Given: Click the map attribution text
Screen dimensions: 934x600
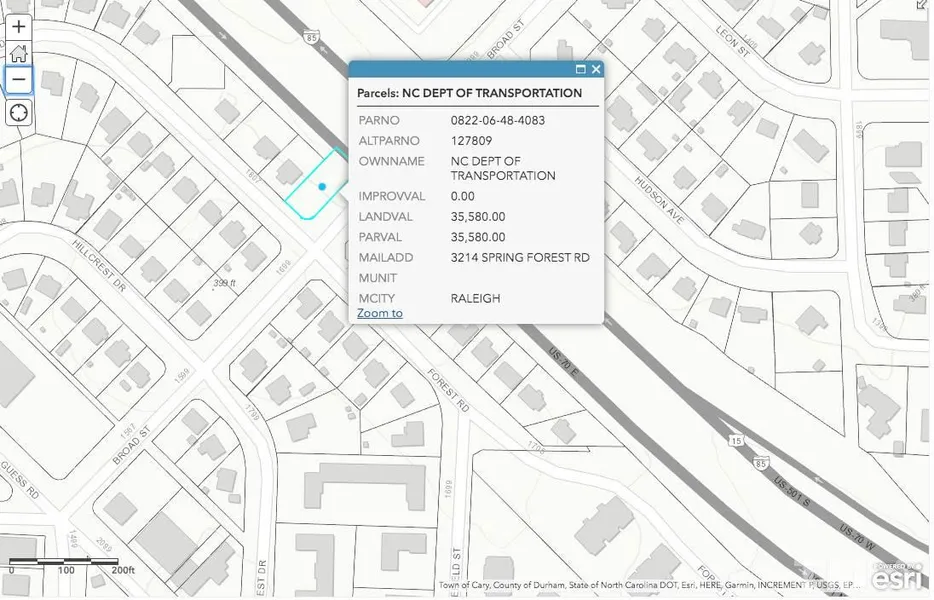Looking at the screenshot, I should point(650,586).
